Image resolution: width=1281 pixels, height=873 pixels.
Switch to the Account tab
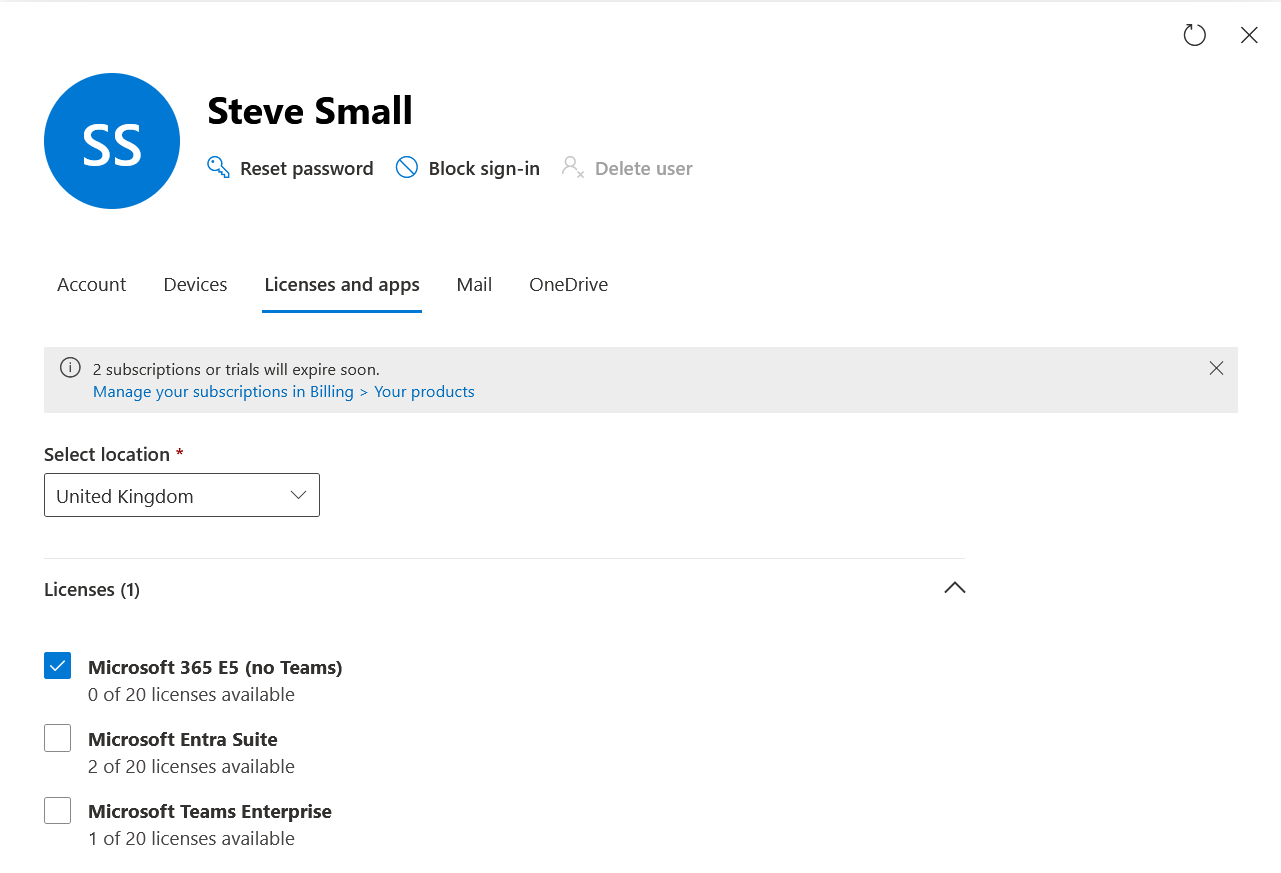point(91,285)
